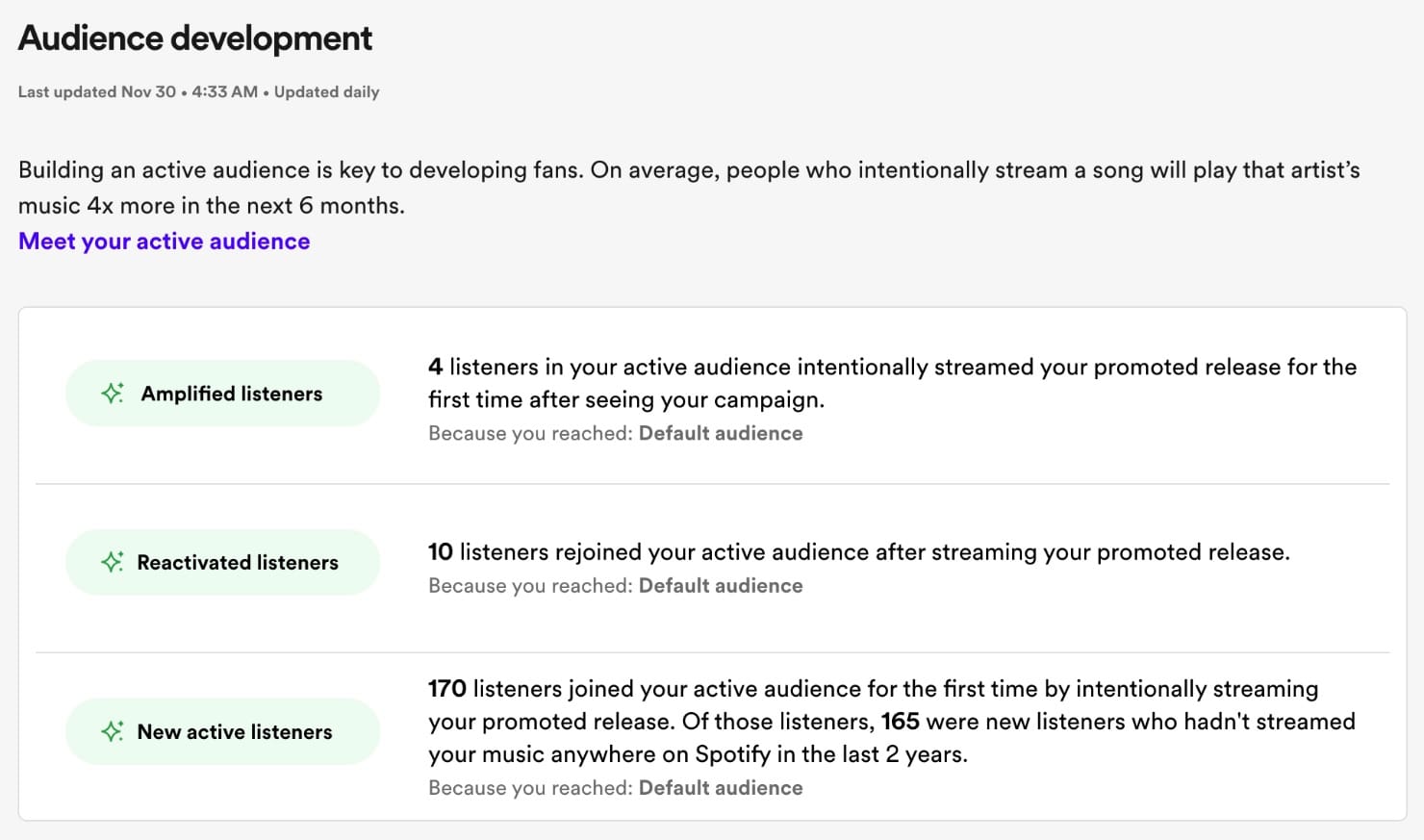The height and width of the screenshot is (840, 1424).
Task: Expand the Reactivated listeners row
Action: click(x=712, y=565)
